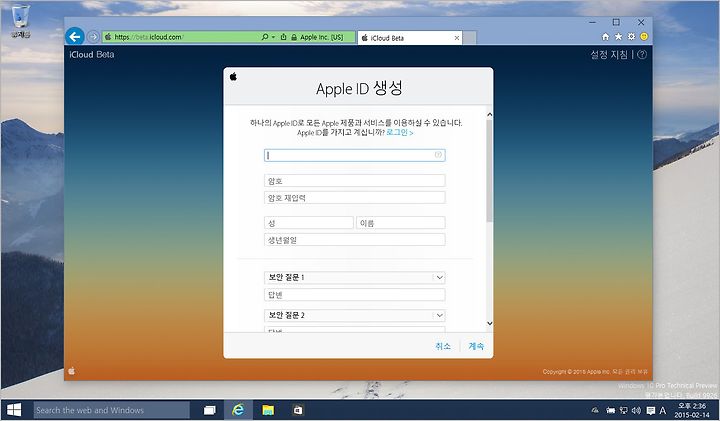Viewport: 720px width, 421px height.
Task: Click the 계속 continue button
Action: pos(476,346)
